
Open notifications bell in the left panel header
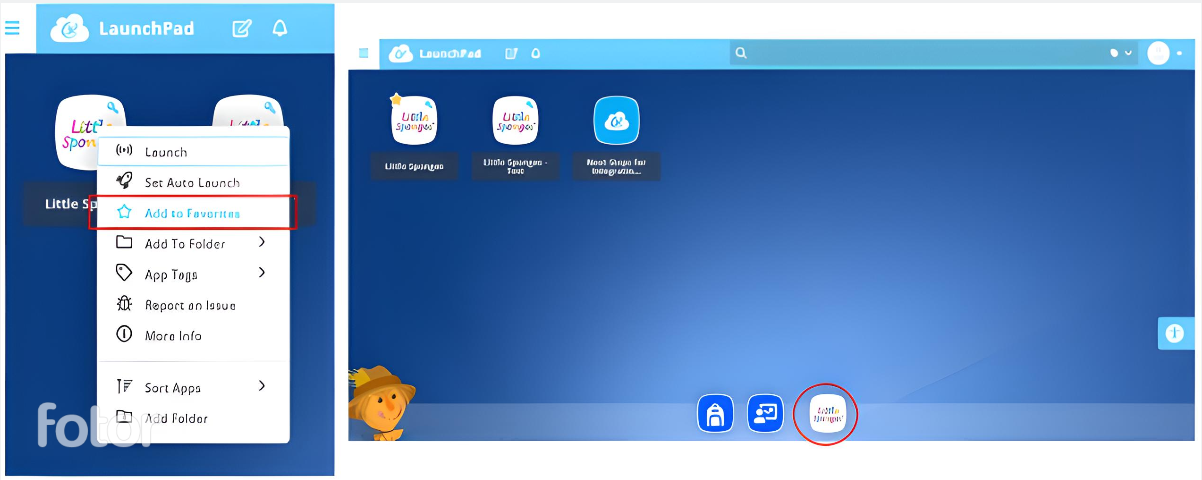coord(280,28)
